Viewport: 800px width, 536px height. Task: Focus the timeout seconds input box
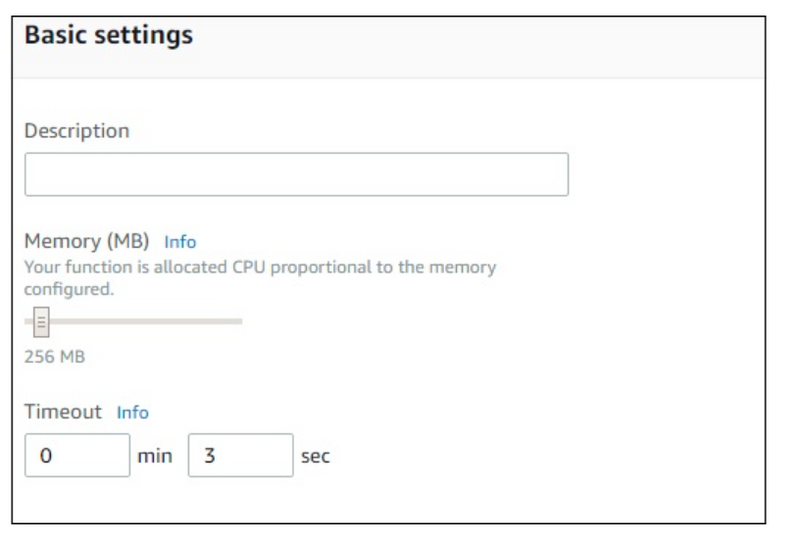click(x=240, y=455)
